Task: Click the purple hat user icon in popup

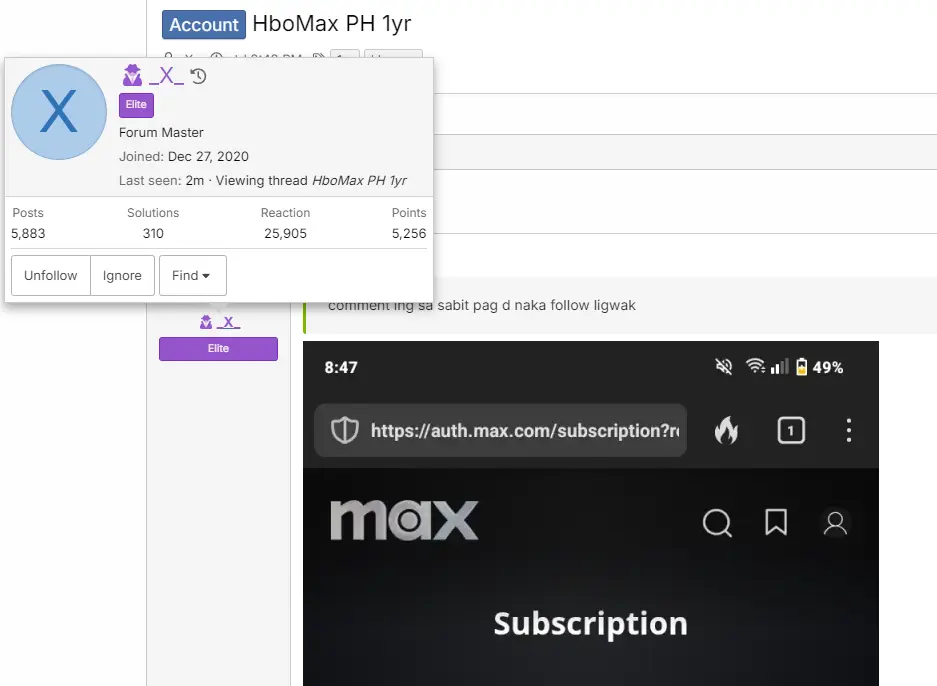Action: coord(133,75)
